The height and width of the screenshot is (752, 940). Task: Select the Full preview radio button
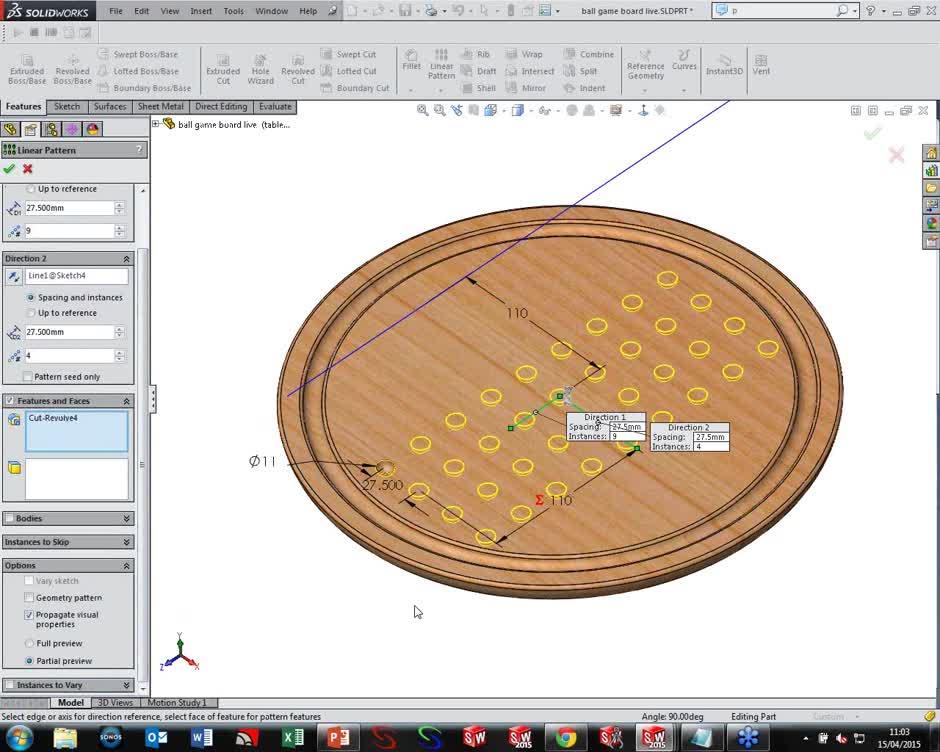click(x=29, y=643)
